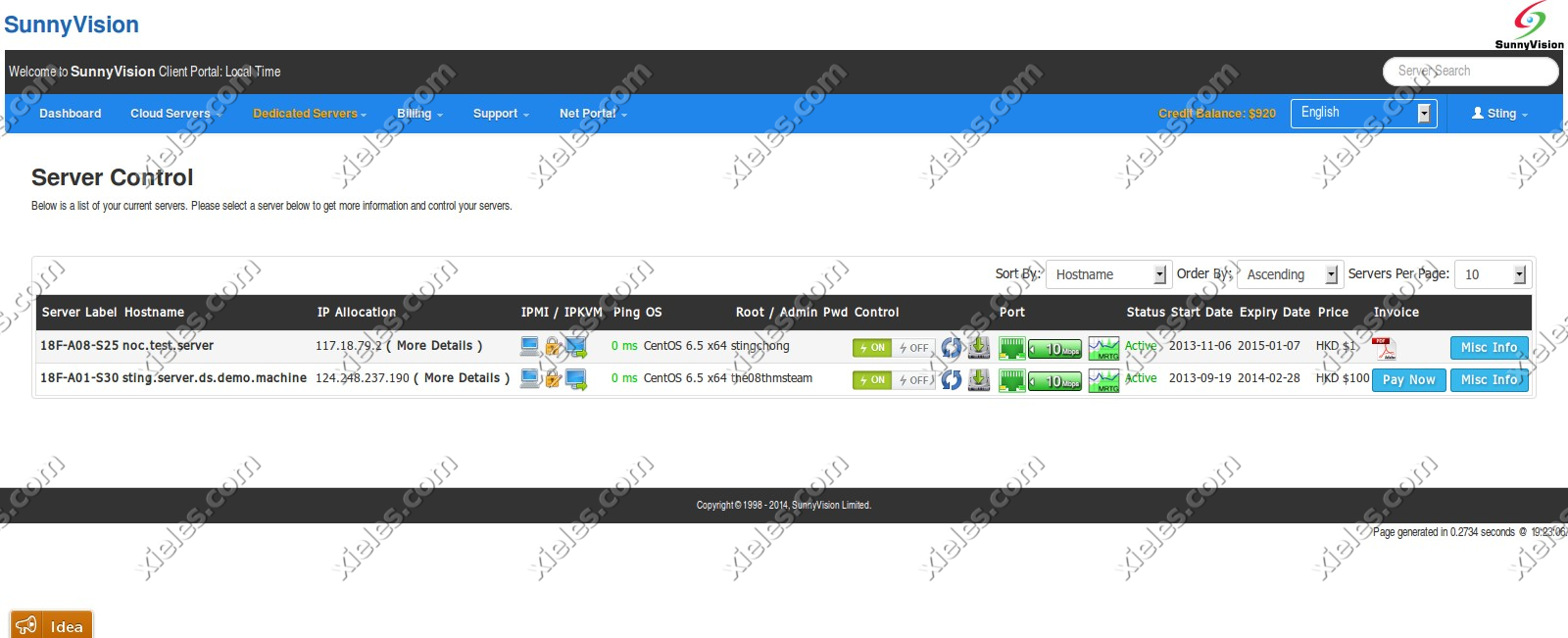Expand the Order By Ascending dropdown
The width and height of the screenshot is (1568, 638).
point(1289,274)
